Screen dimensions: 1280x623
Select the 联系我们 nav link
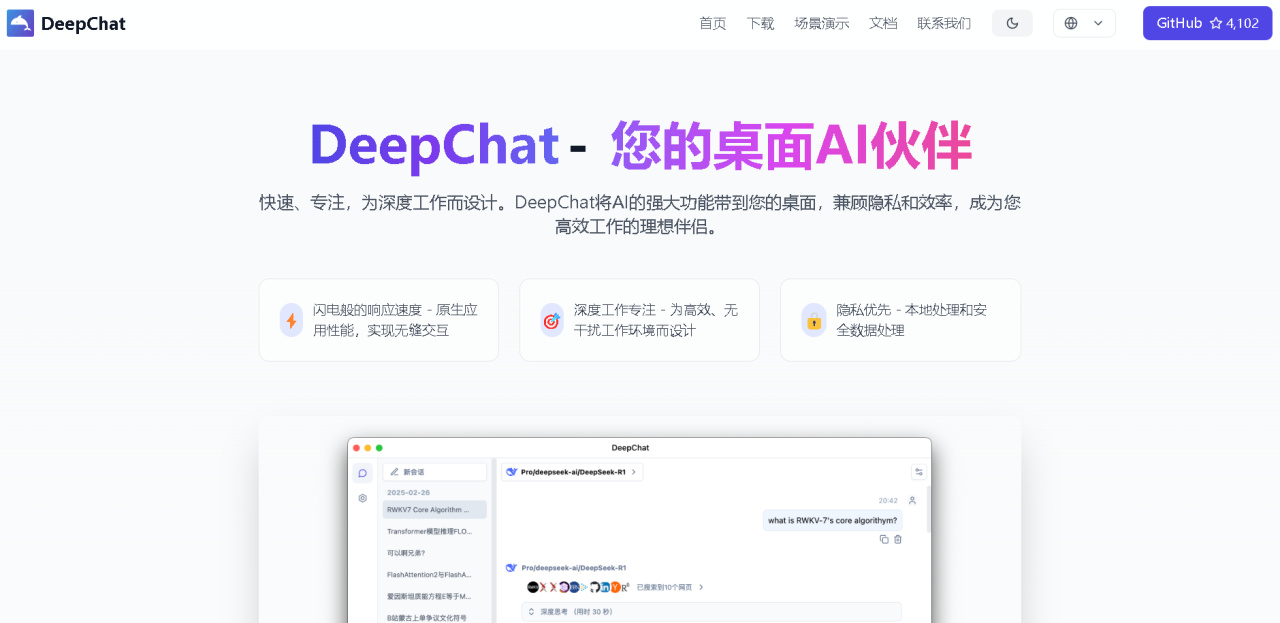coord(944,23)
